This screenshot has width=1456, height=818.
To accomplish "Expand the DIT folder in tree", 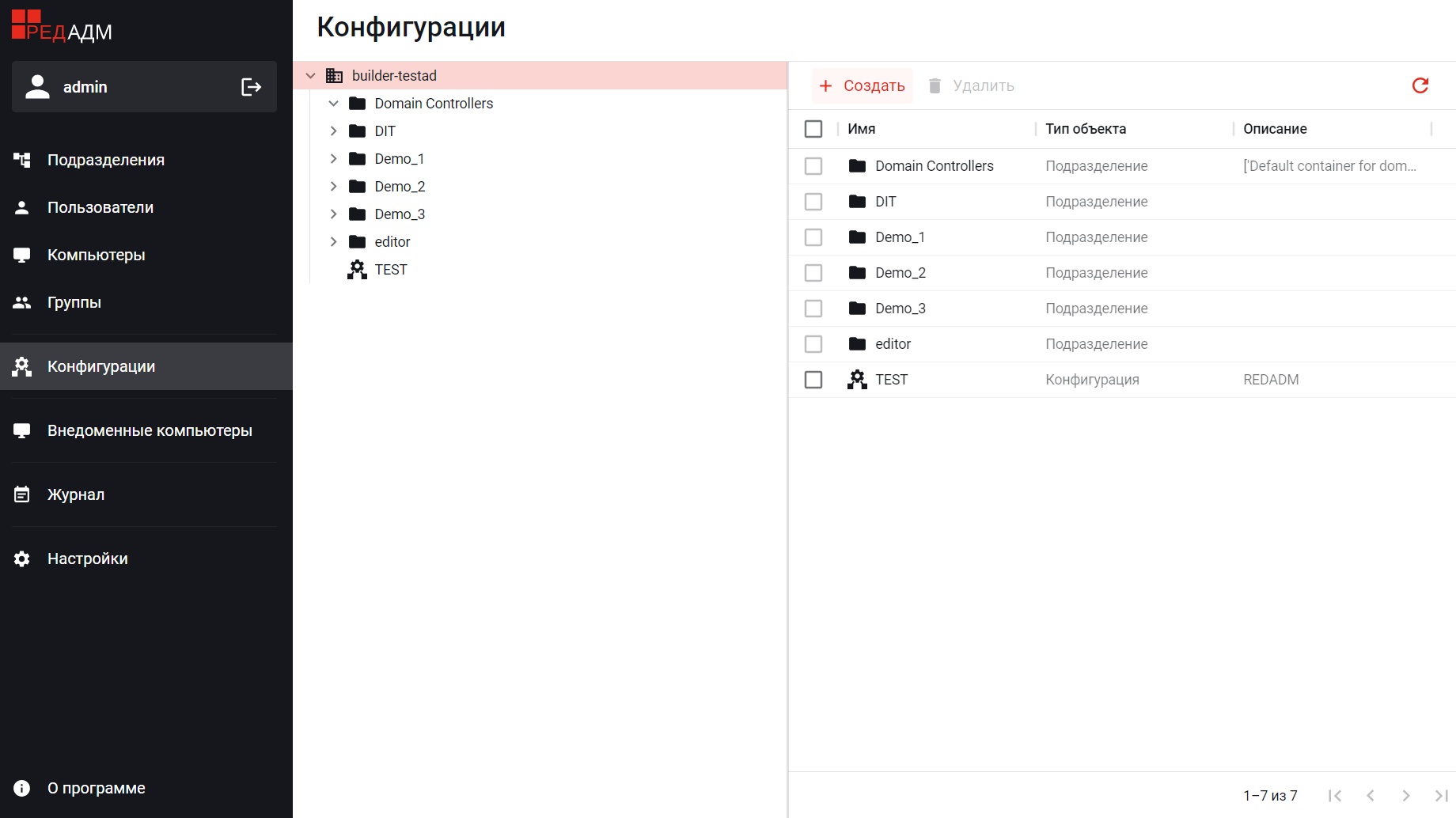I will click(x=334, y=131).
